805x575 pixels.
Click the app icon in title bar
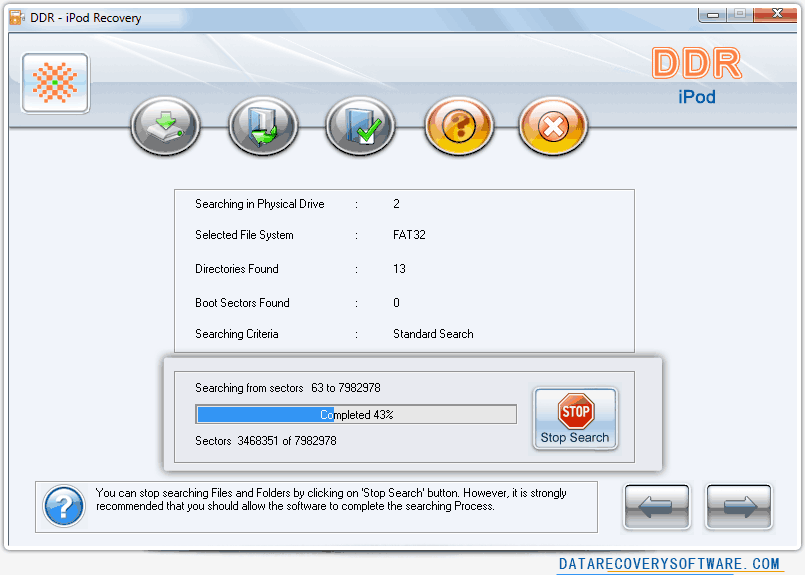[17, 17]
